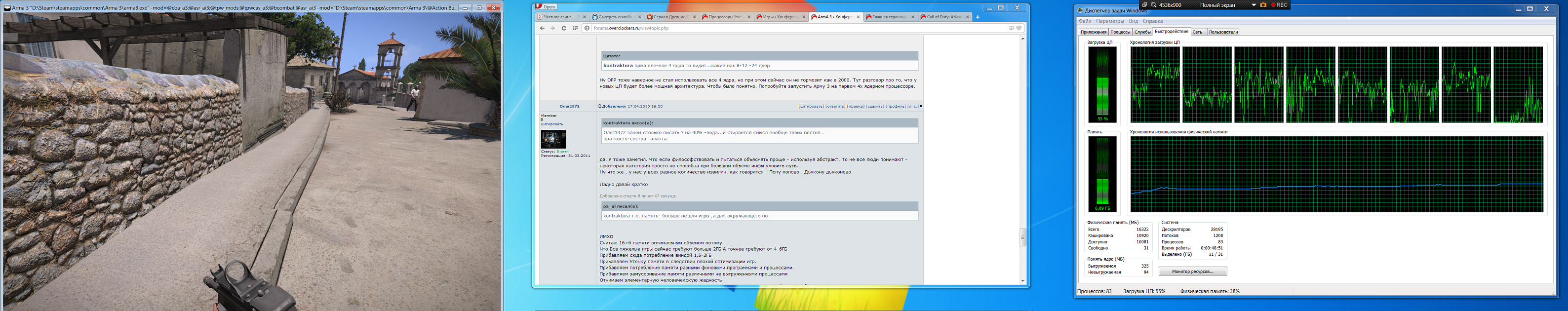Image resolution: width=1568 pixels, height=311 pixels.
Task: Switch to 'Смотреть онлайн' tab
Action: tap(616, 17)
